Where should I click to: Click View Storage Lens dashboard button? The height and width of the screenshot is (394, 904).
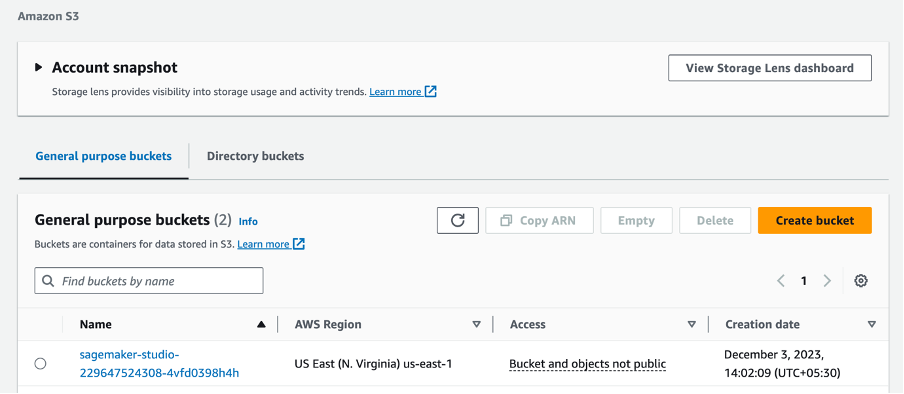point(770,68)
